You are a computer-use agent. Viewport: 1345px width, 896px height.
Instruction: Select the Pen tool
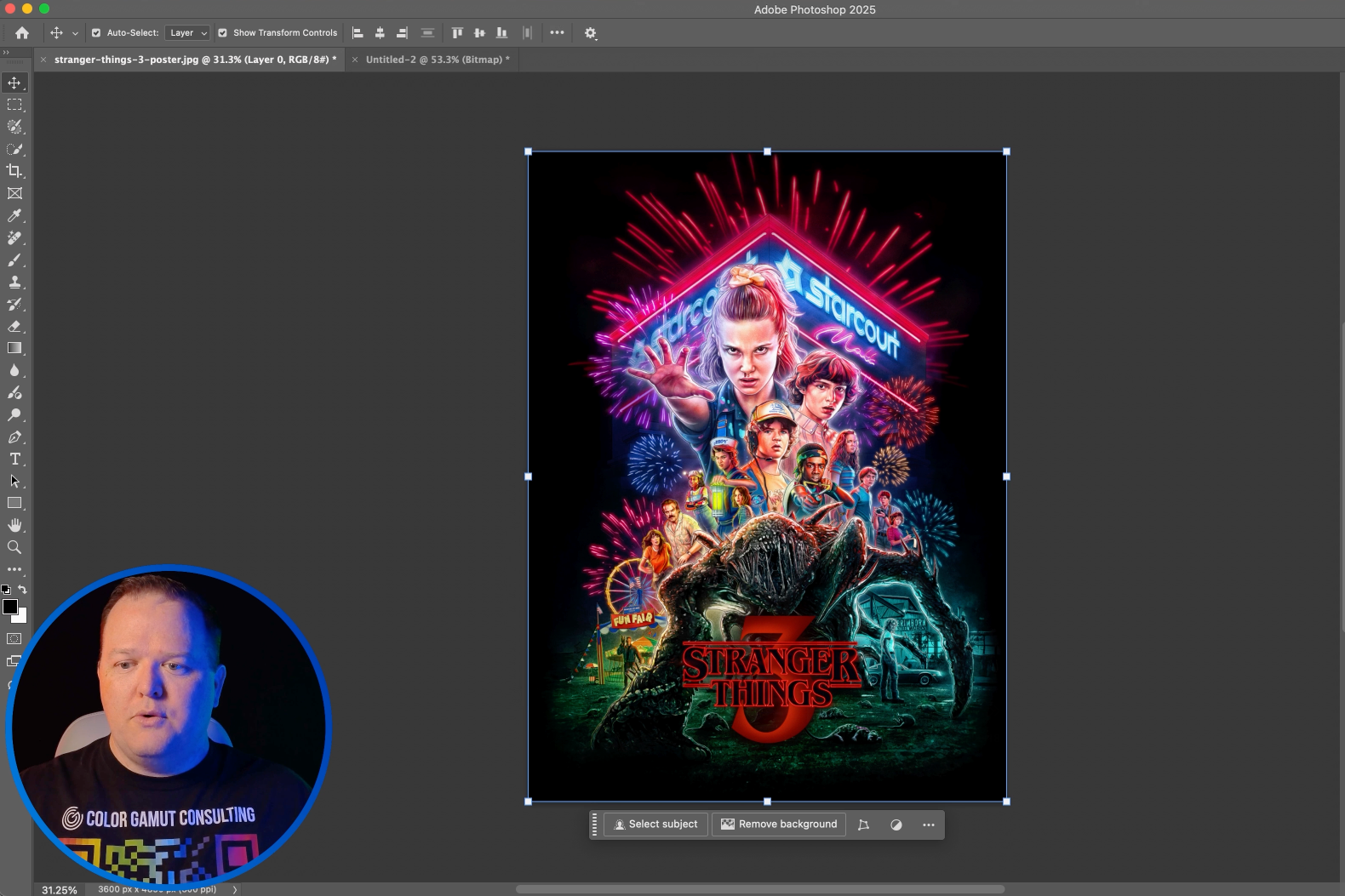click(x=14, y=437)
